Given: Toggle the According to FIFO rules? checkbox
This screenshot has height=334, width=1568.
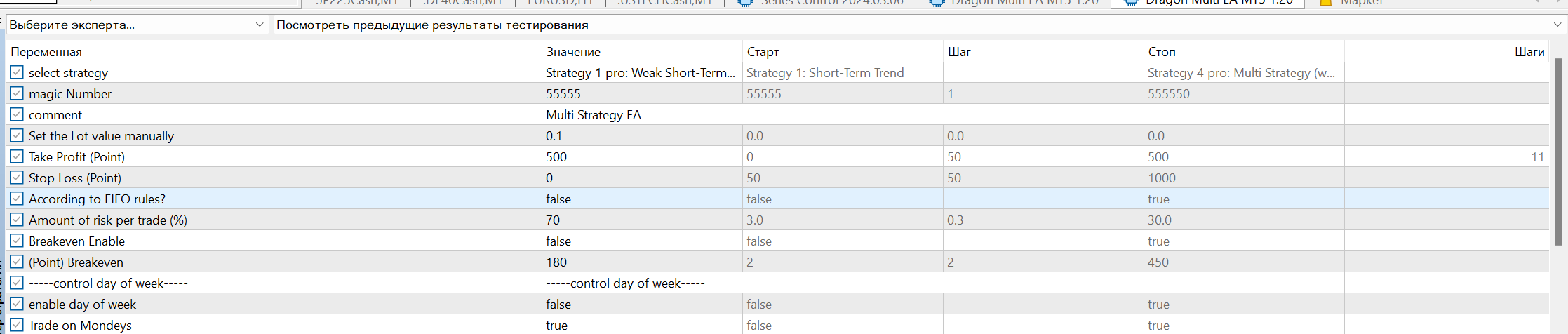Looking at the screenshot, I should click(x=17, y=199).
